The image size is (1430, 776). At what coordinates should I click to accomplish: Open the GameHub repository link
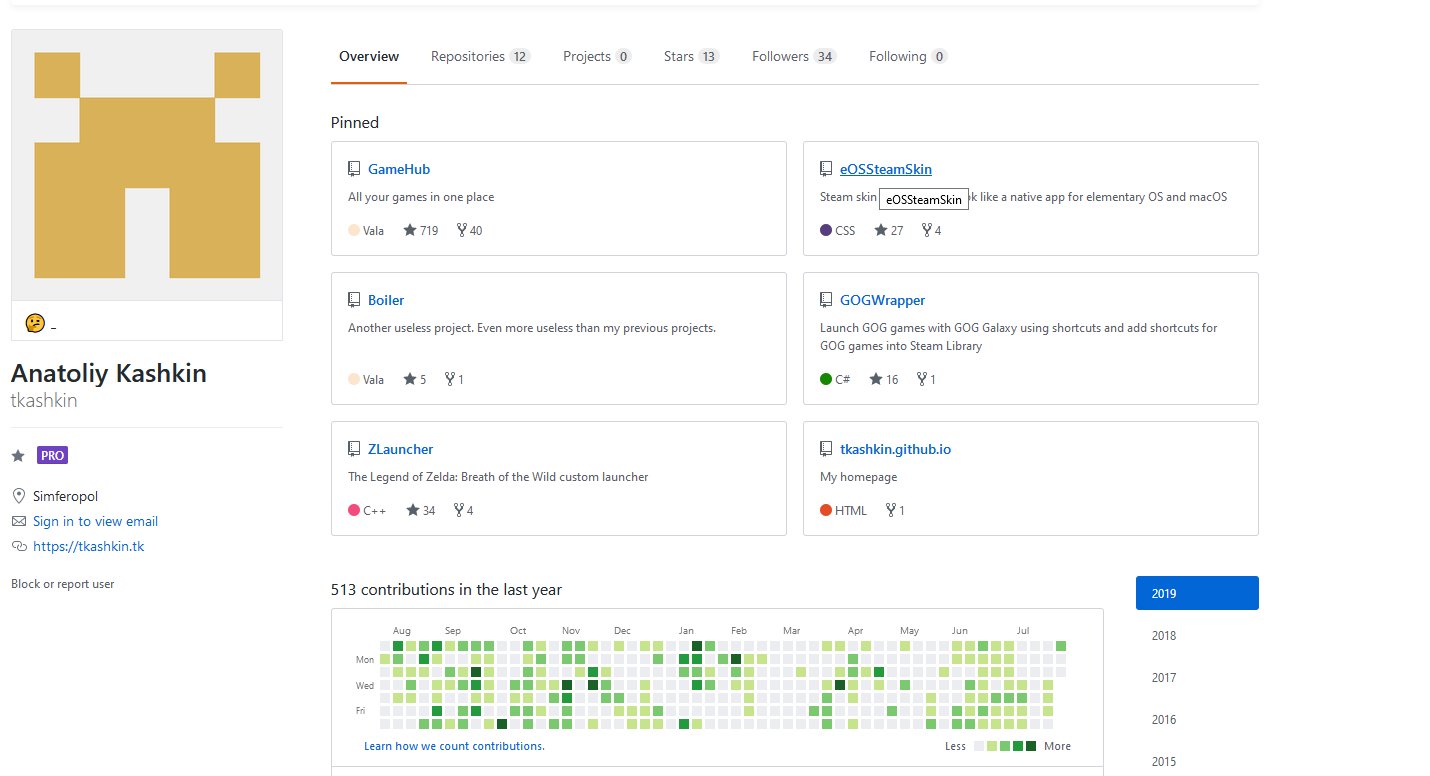(x=398, y=169)
